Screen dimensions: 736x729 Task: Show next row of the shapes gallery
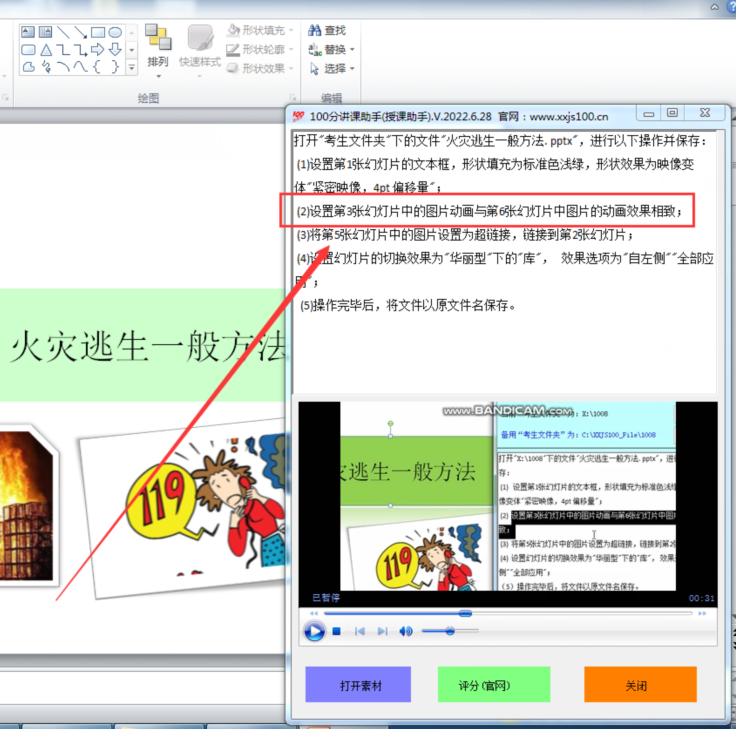[132, 50]
